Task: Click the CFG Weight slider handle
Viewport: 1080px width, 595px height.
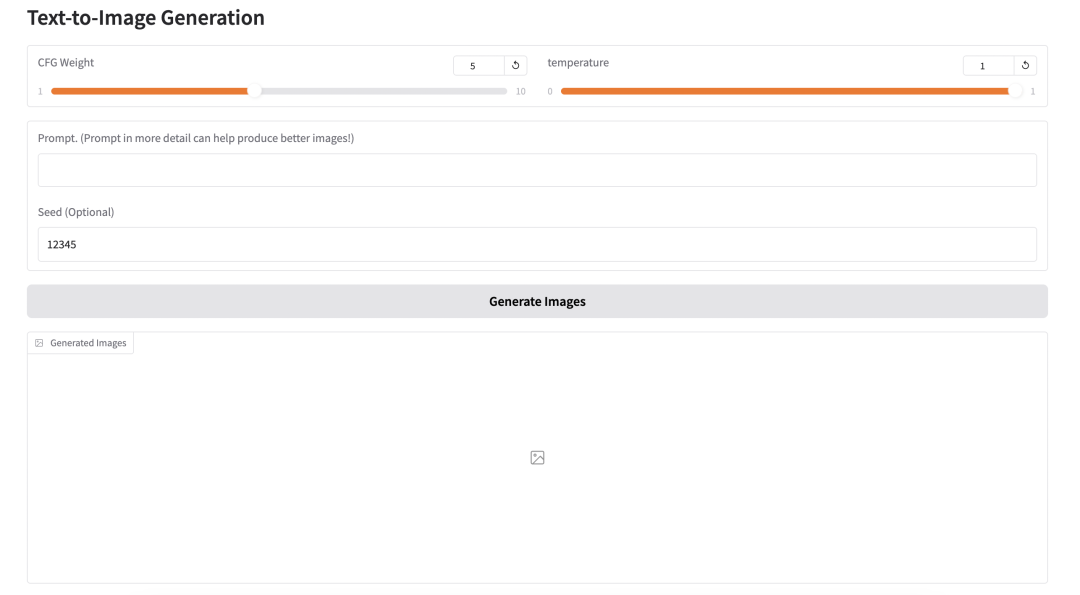Action: pyautogui.click(x=254, y=91)
